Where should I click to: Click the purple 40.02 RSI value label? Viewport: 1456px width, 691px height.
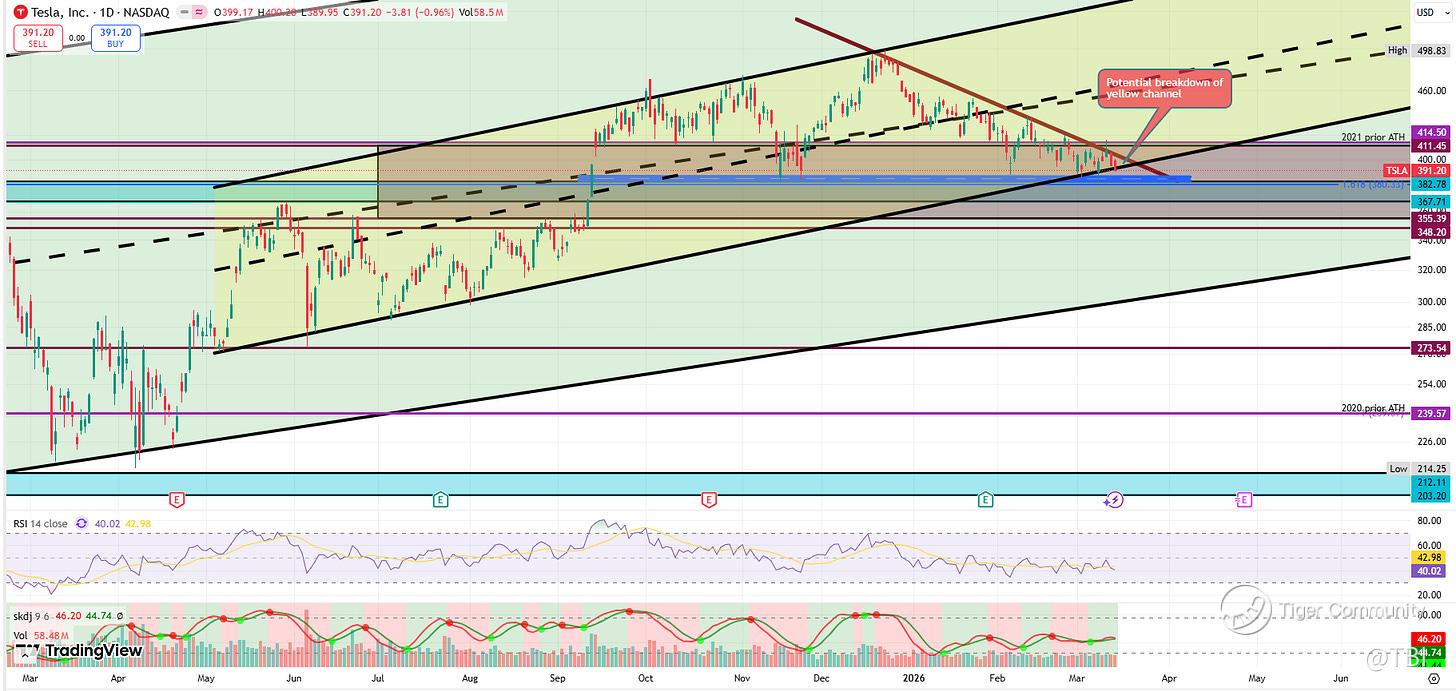point(1429,571)
